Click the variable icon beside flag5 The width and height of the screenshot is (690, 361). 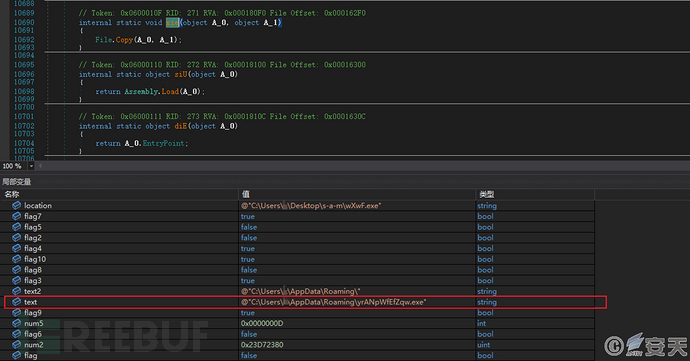pyautogui.click(x=17, y=227)
